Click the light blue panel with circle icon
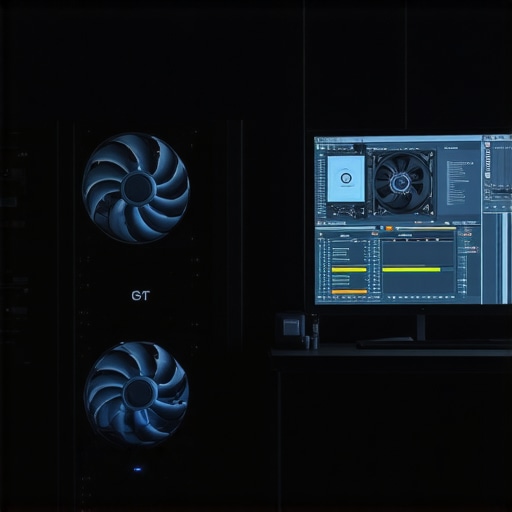Viewport: 512px width, 512px height. 346,179
